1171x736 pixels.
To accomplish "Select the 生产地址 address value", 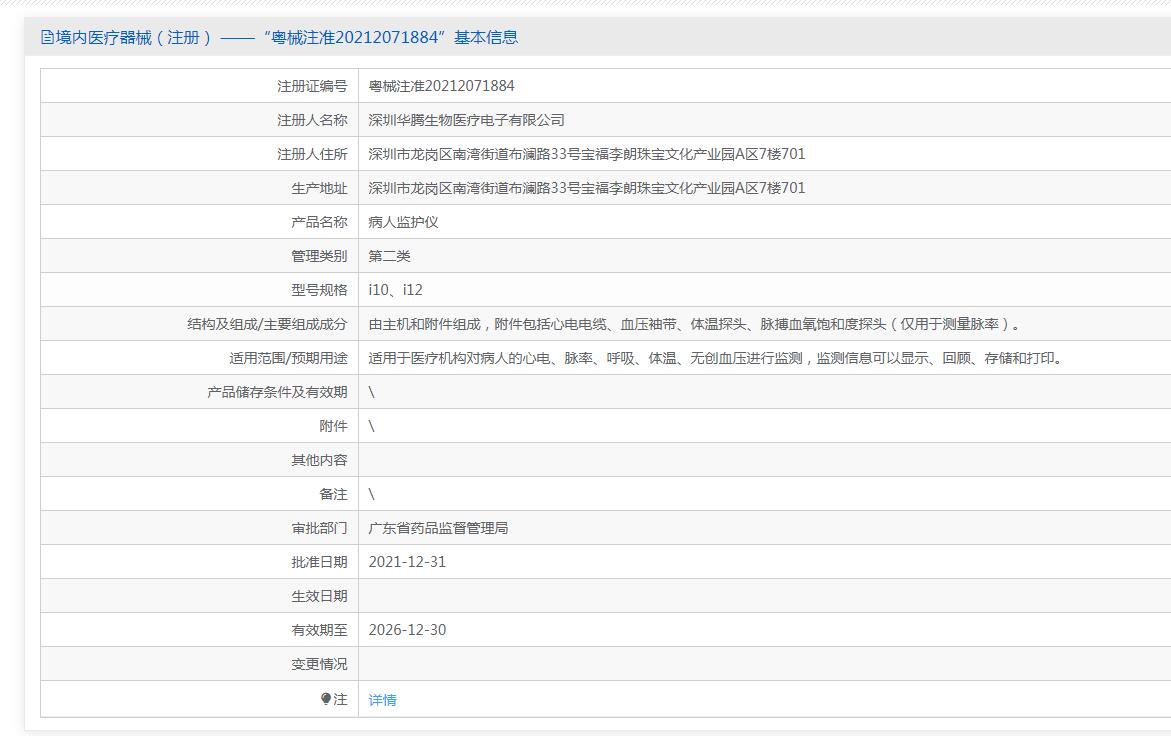I will coord(587,187).
